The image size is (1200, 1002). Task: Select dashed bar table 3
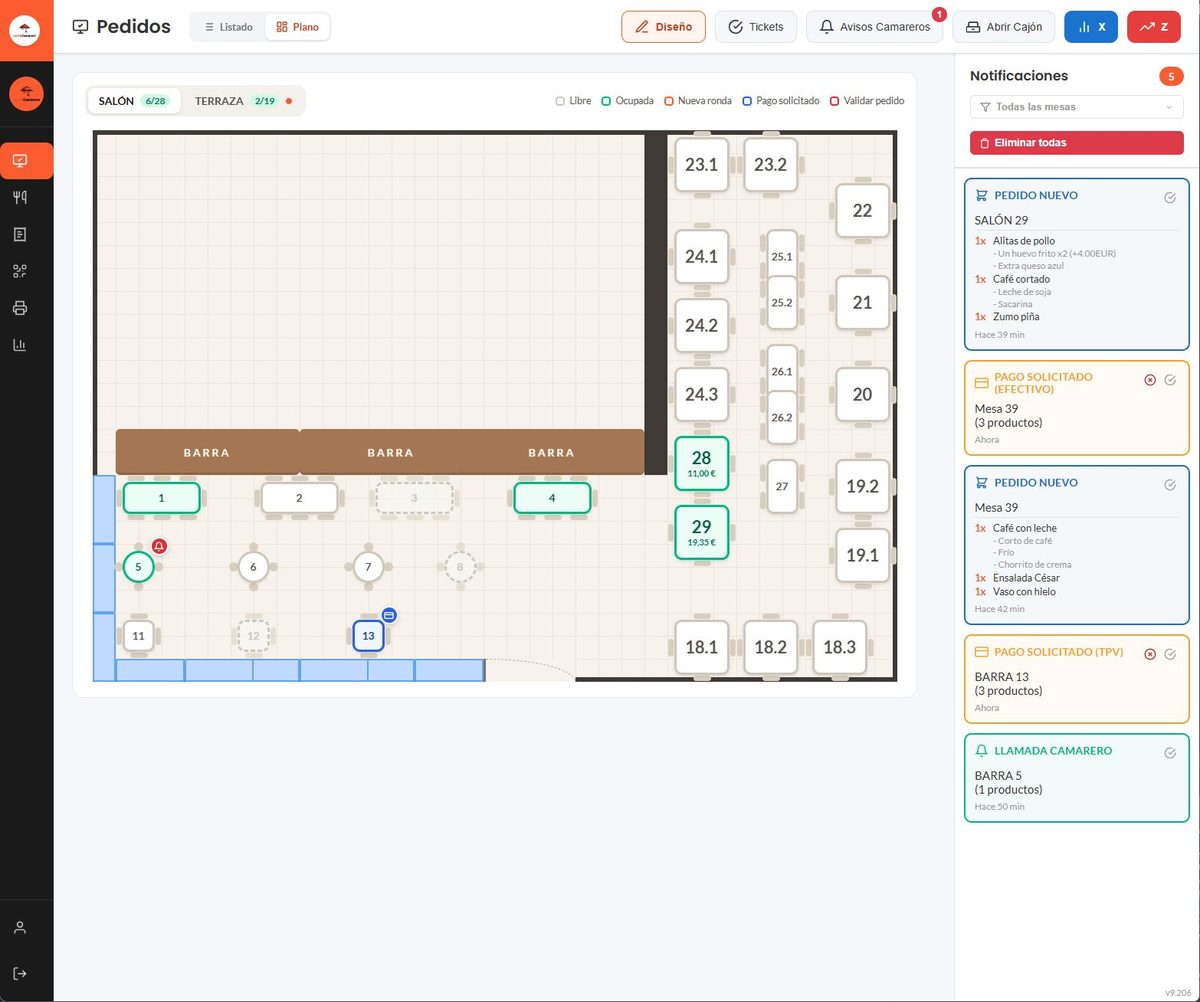pos(415,498)
